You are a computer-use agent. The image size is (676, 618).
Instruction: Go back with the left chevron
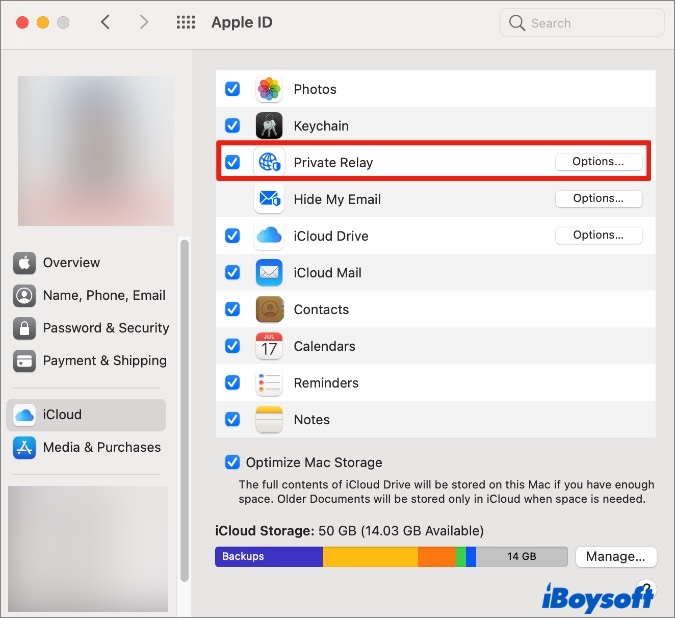coord(106,23)
